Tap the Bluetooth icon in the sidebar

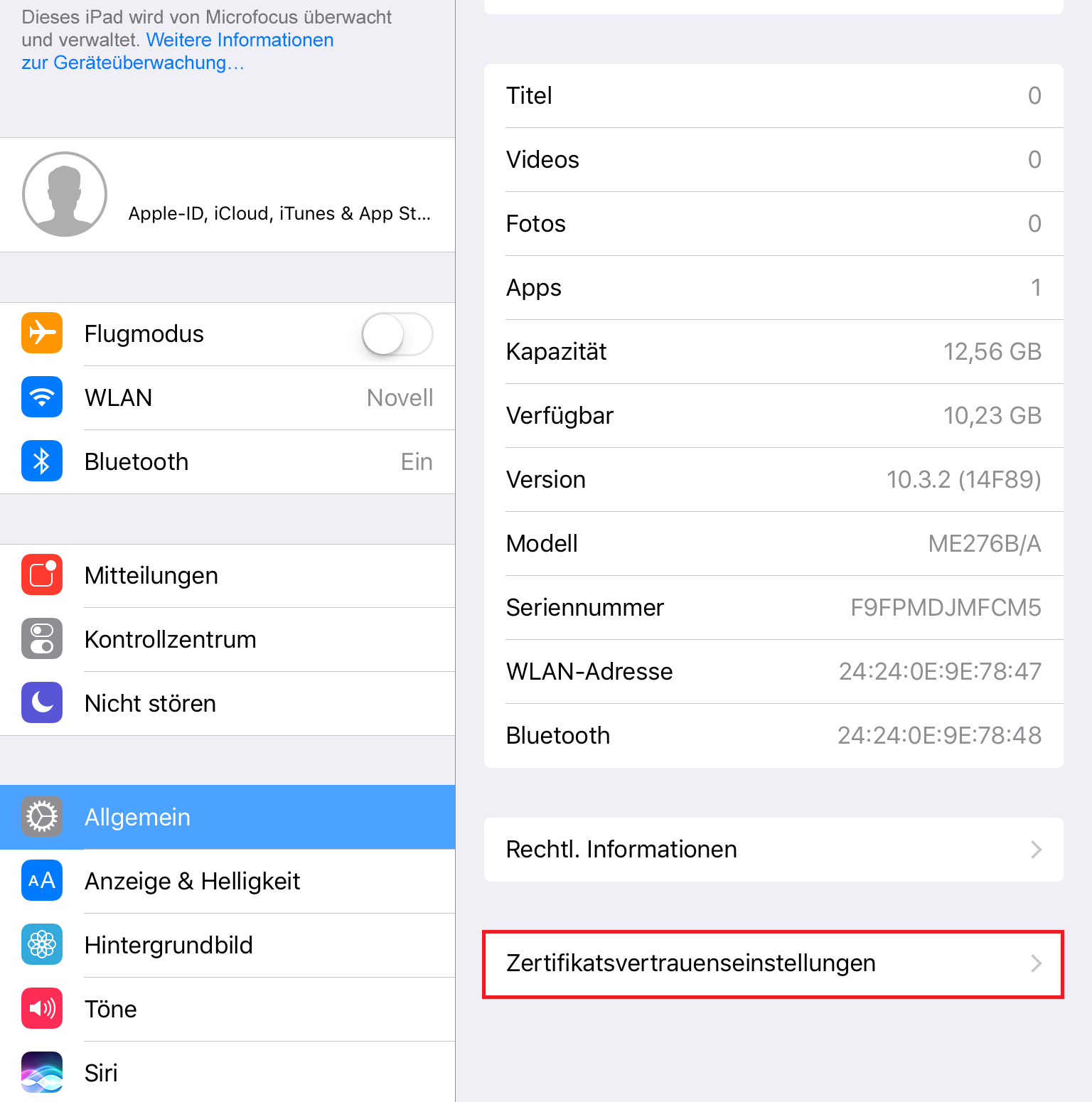pyautogui.click(x=42, y=461)
